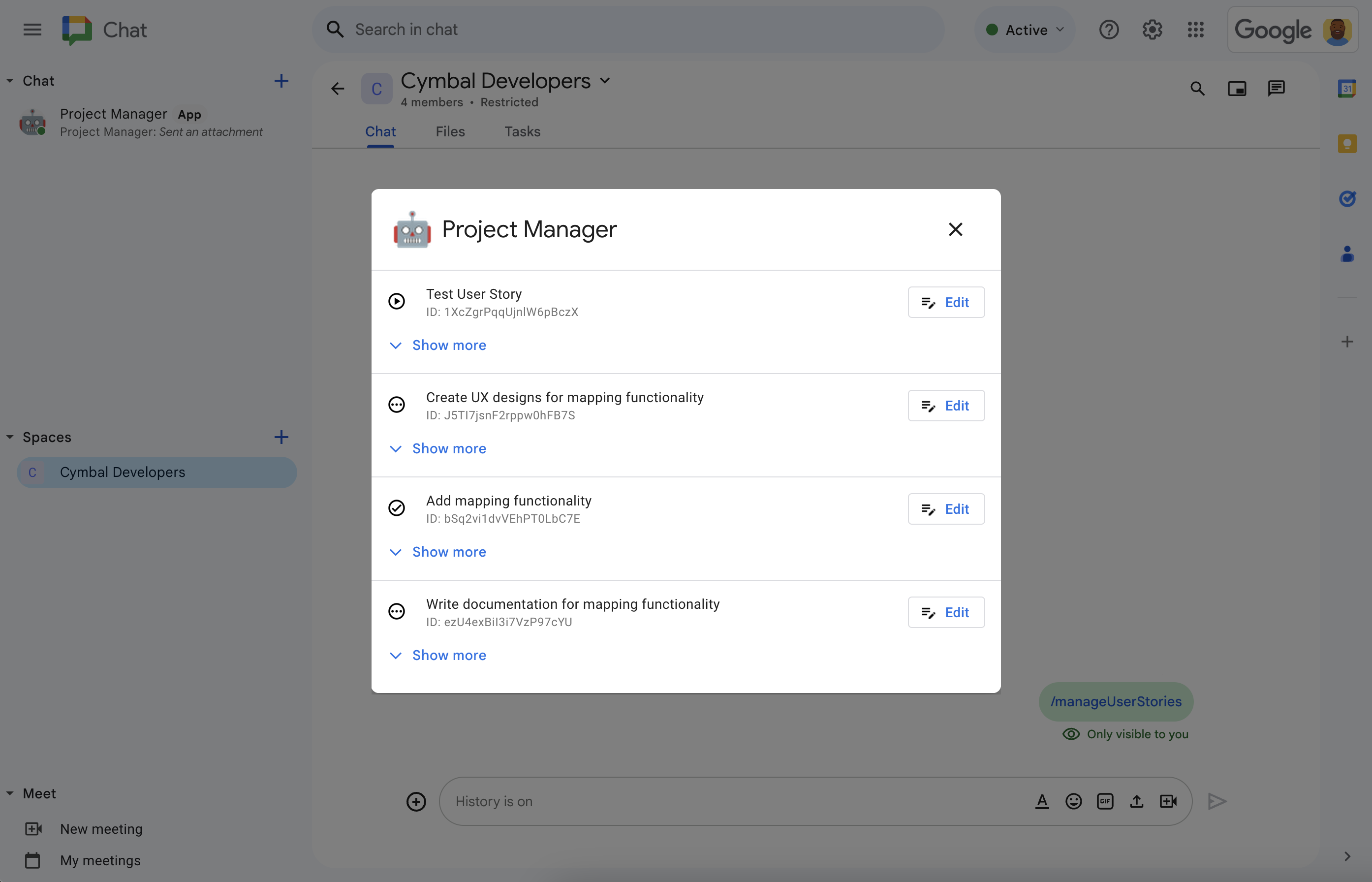Click the Project Manager robot icon

point(411,229)
